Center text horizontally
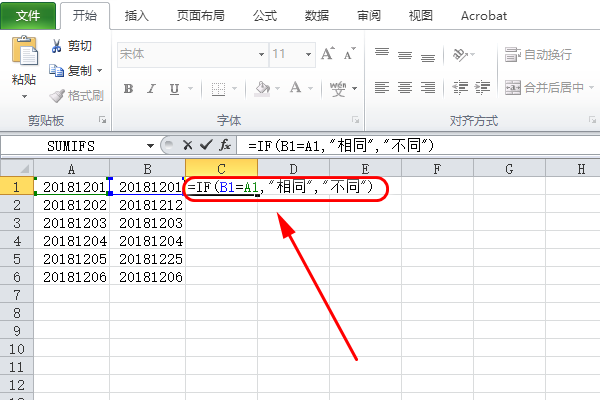 [x=405, y=88]
